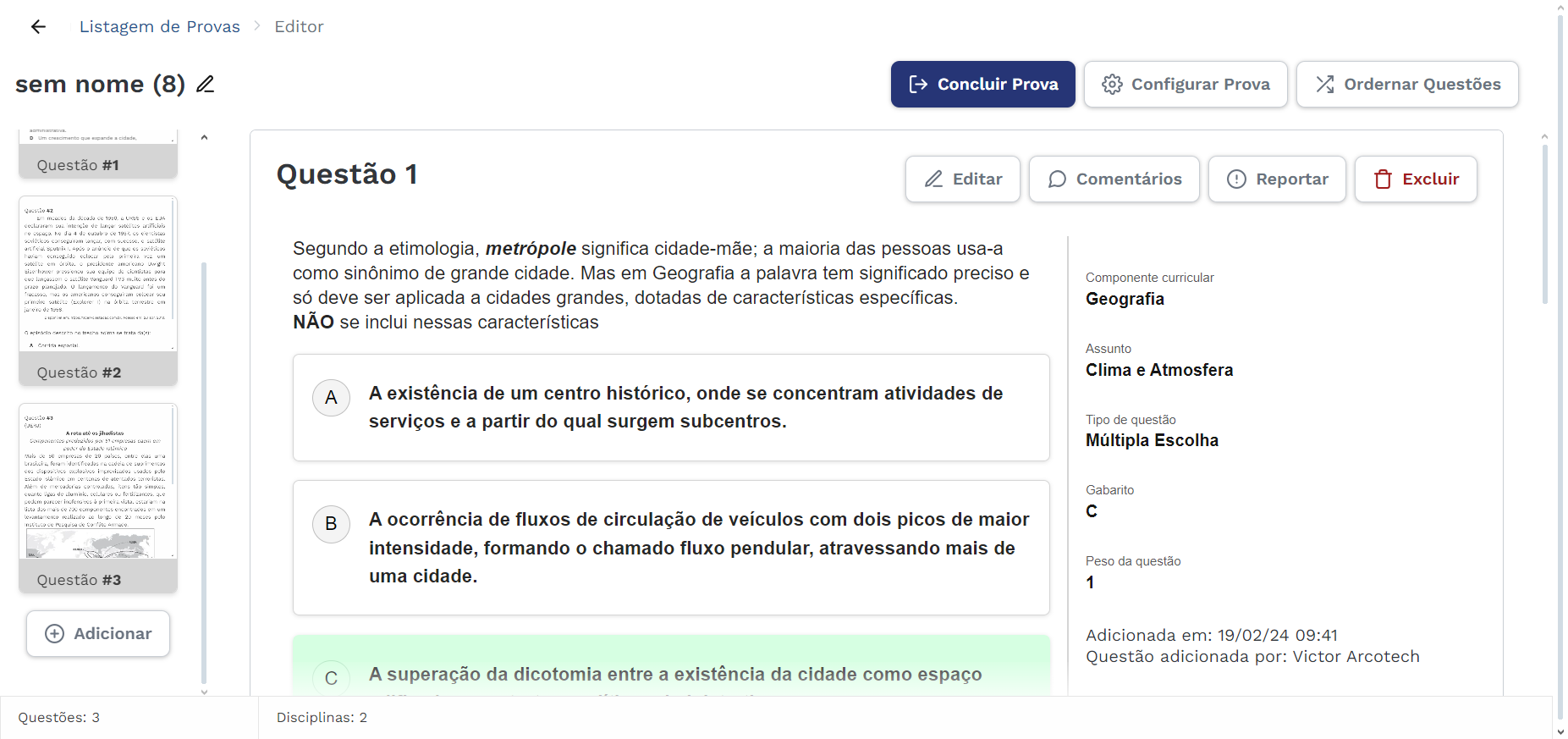Select the Questão #3 thumbnail
The height and width of the screenshot is (739, 1568).
pyautogui.click(x=98, y=498)
